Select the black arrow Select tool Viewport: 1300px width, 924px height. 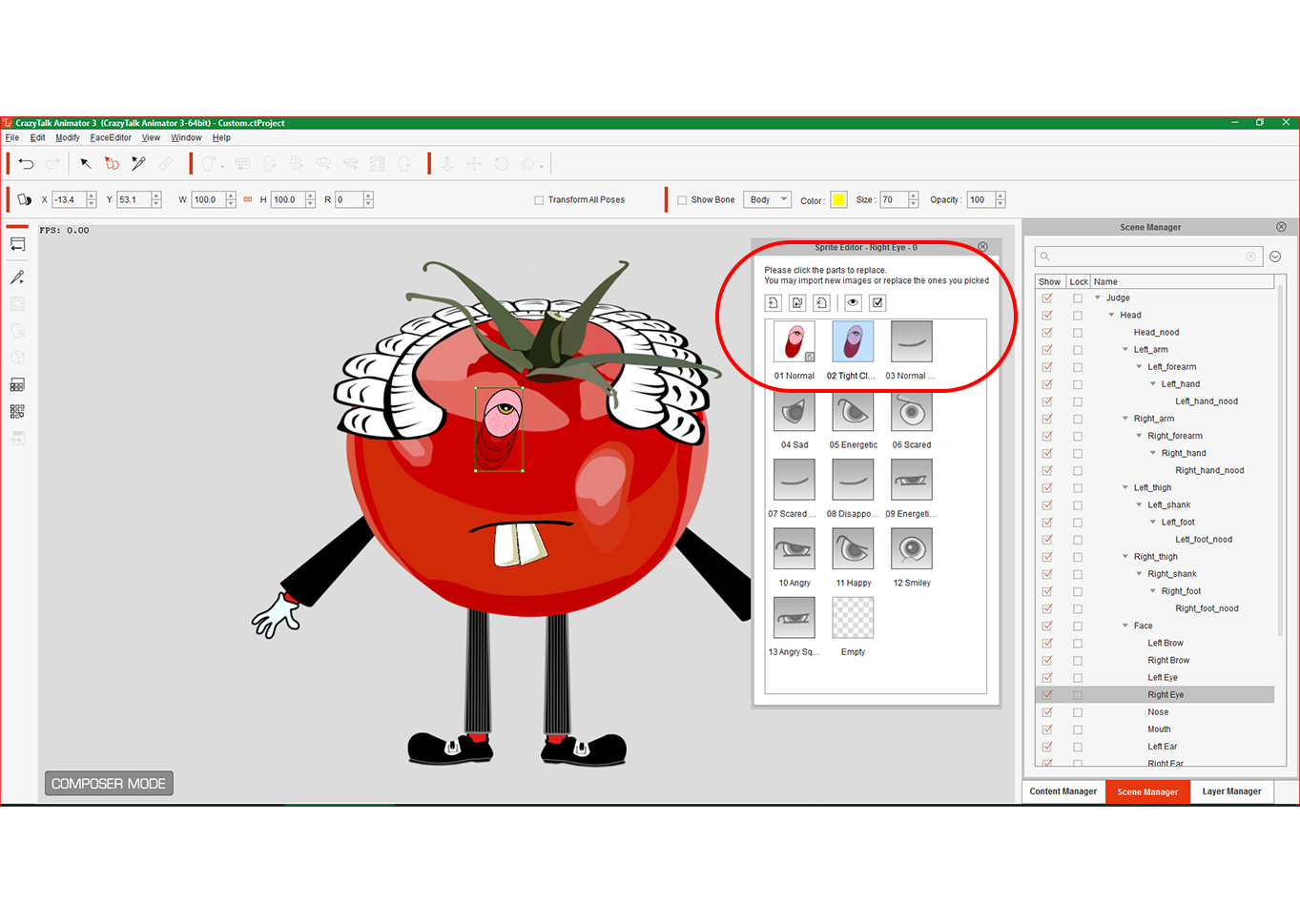click(85, 164)
